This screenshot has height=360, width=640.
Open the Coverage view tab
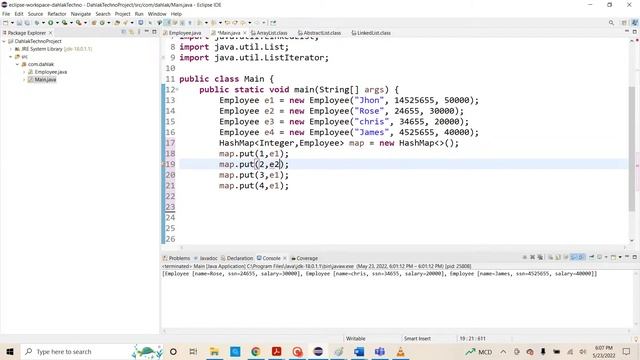pyautogui.click(x=304, y=258)
